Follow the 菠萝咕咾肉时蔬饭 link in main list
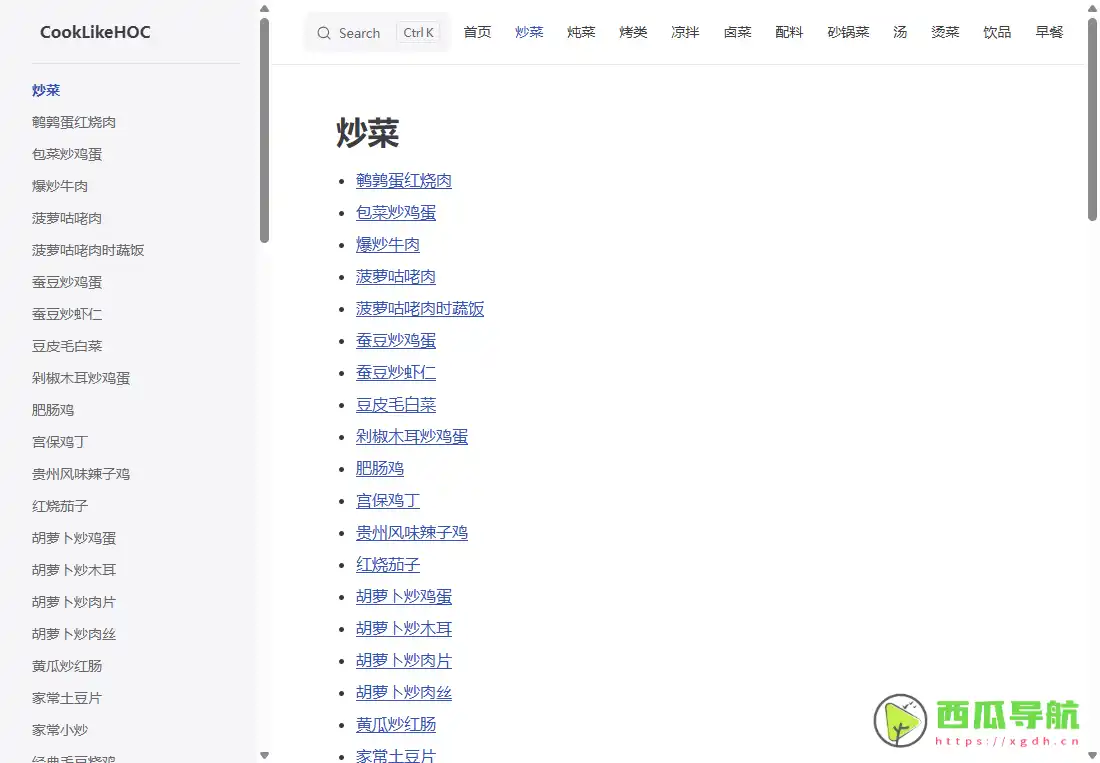 (420, 309)
